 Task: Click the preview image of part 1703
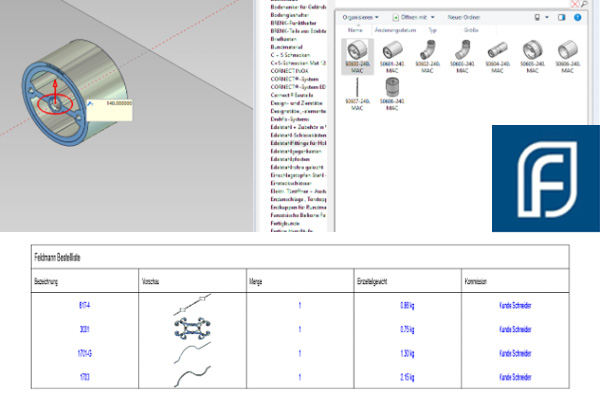192,376
